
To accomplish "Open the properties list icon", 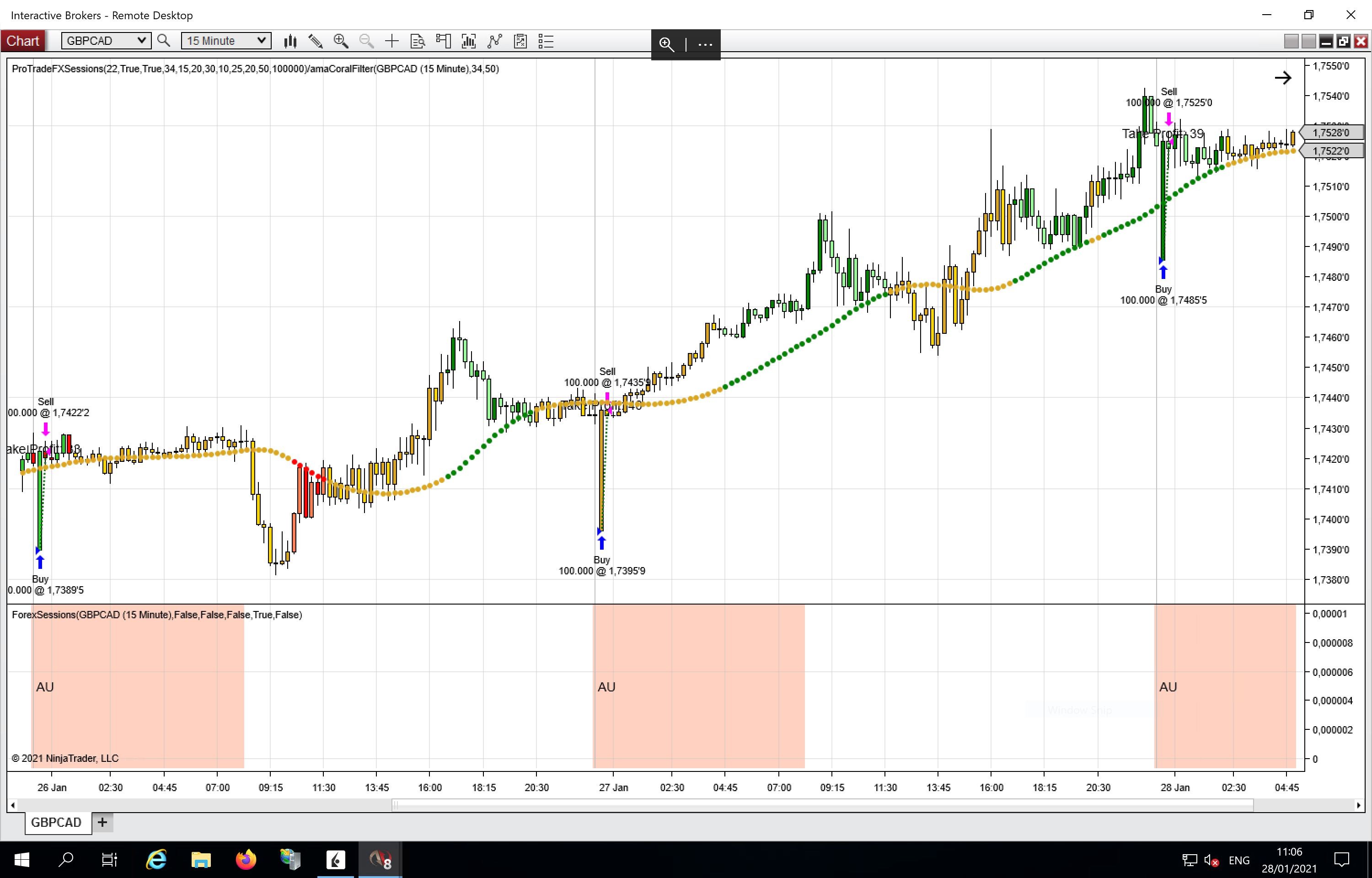I will 546,41.
